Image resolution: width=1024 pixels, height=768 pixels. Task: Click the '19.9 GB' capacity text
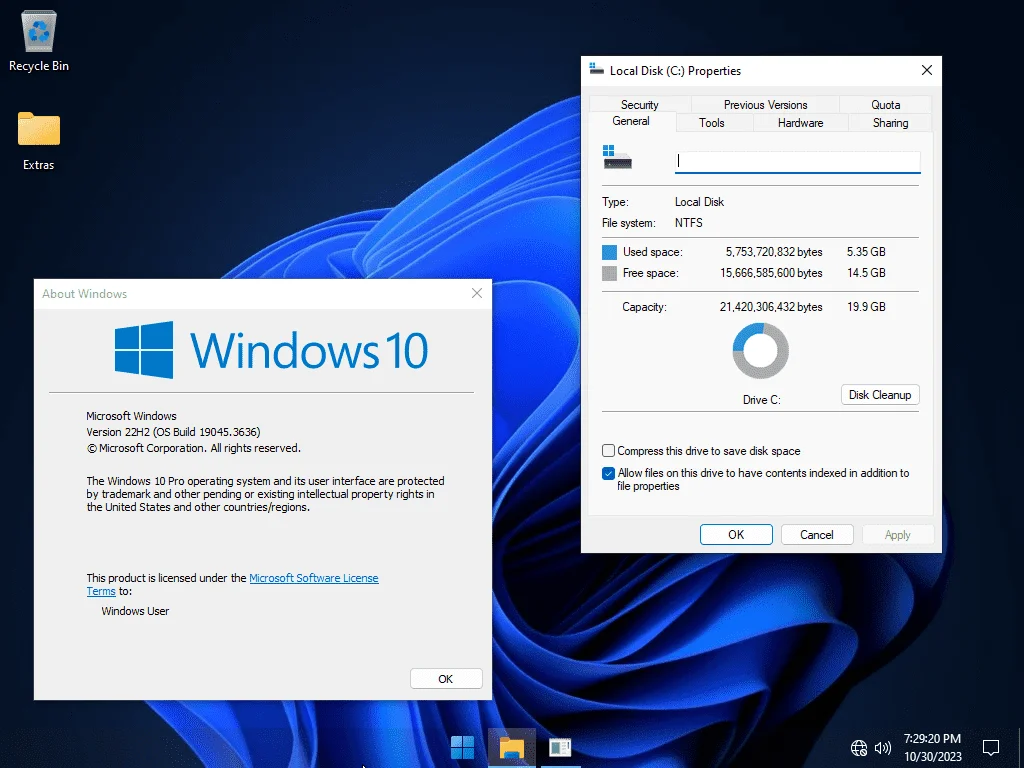867,306
